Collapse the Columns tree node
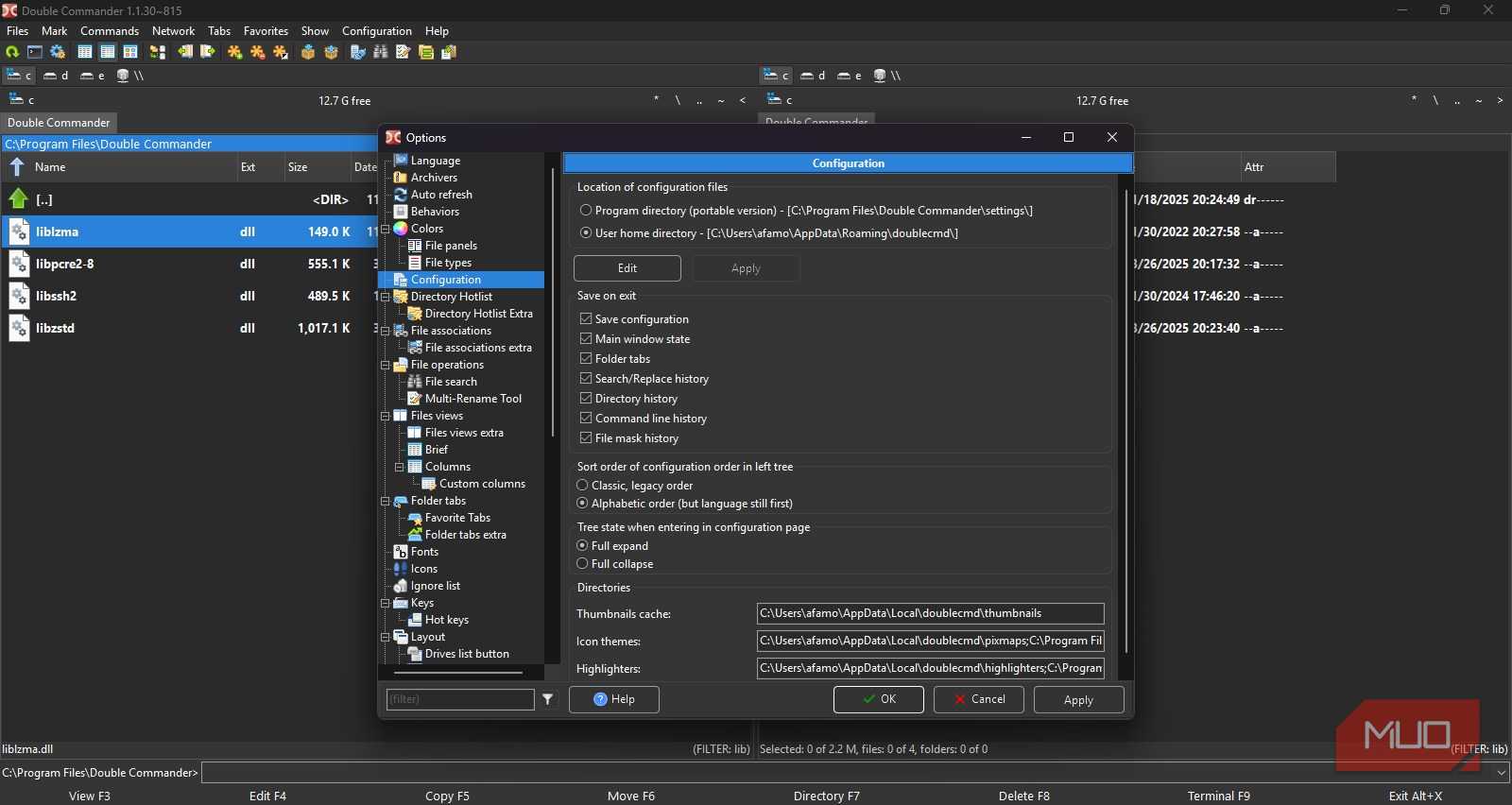 coord(400,467)
